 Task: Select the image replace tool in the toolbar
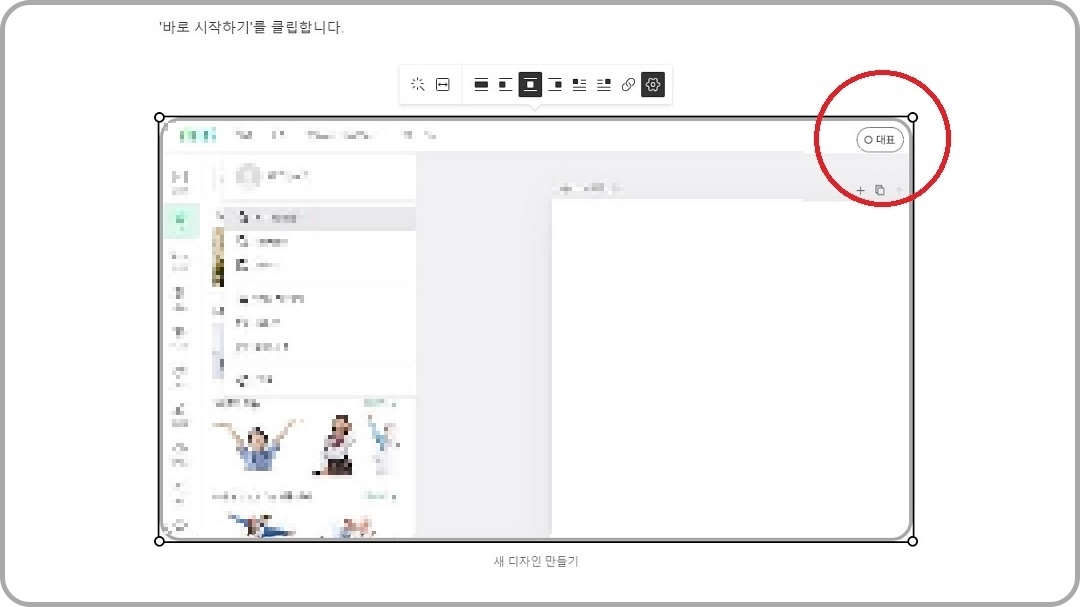(x=418, y=85)
